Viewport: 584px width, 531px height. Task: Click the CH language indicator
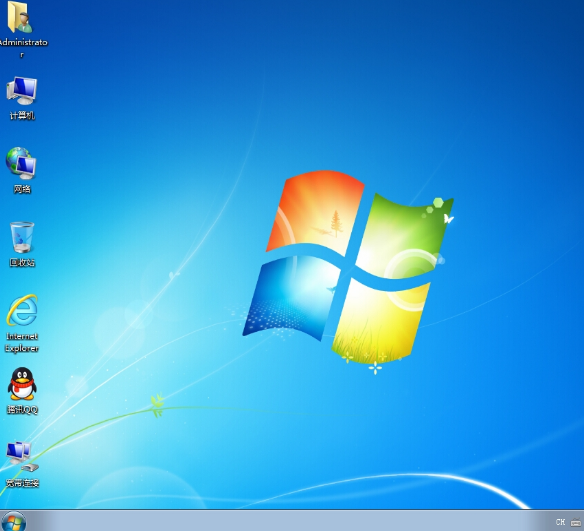[x=560, y=522]
